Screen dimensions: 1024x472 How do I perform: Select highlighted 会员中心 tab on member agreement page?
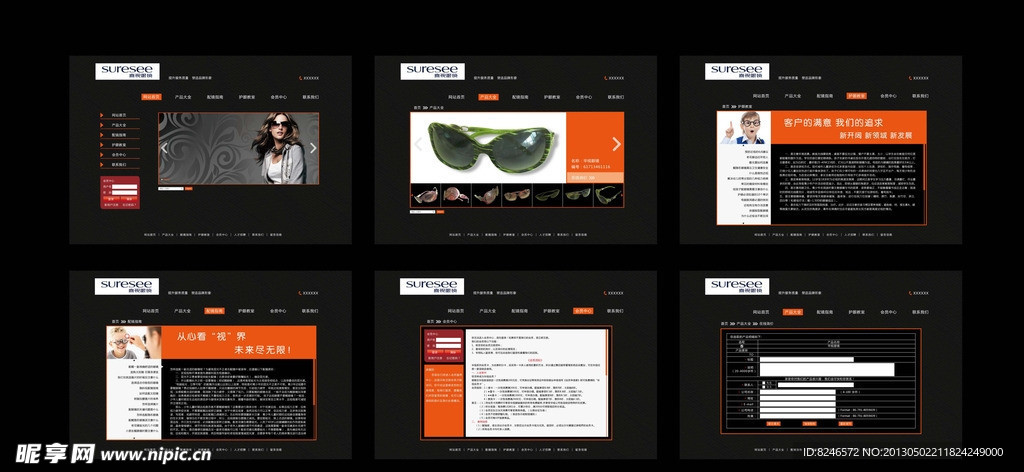(x=583, y=311)
